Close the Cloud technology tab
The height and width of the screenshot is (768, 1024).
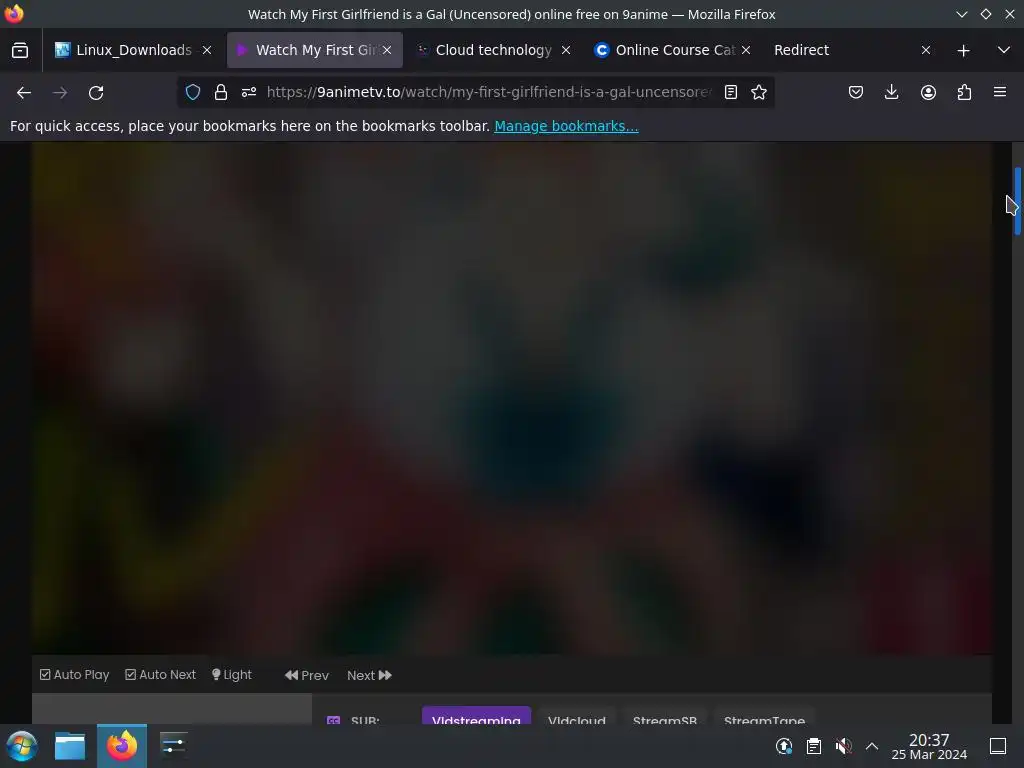click(566, 50)
